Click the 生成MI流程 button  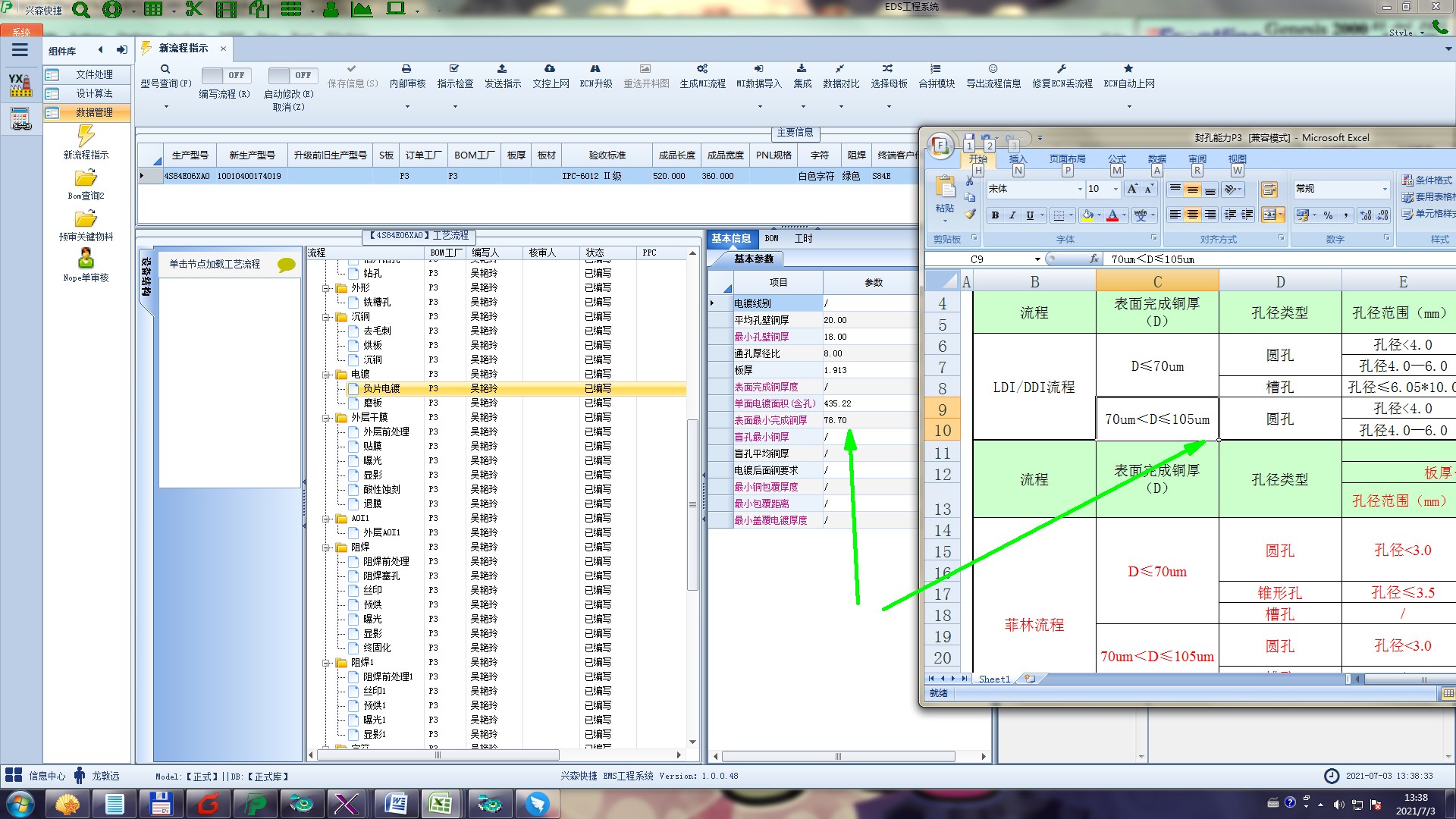pyautogui.click(x=702, y=77)
